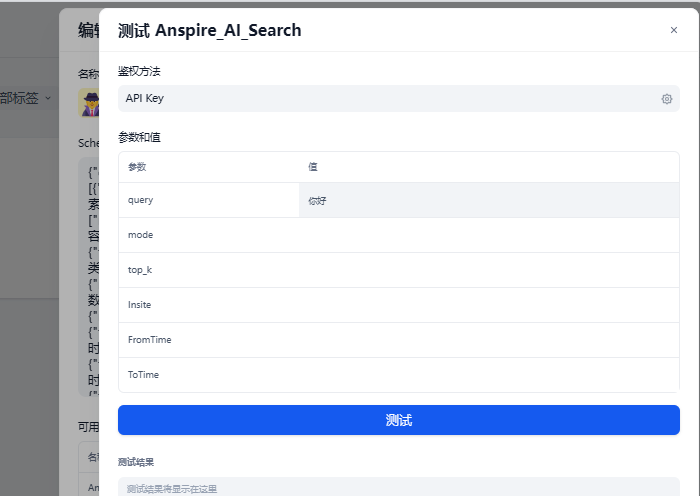Viewport: 700px width, 496px height.
Task: Click the 值 column header
Action: tap(312, 167)
